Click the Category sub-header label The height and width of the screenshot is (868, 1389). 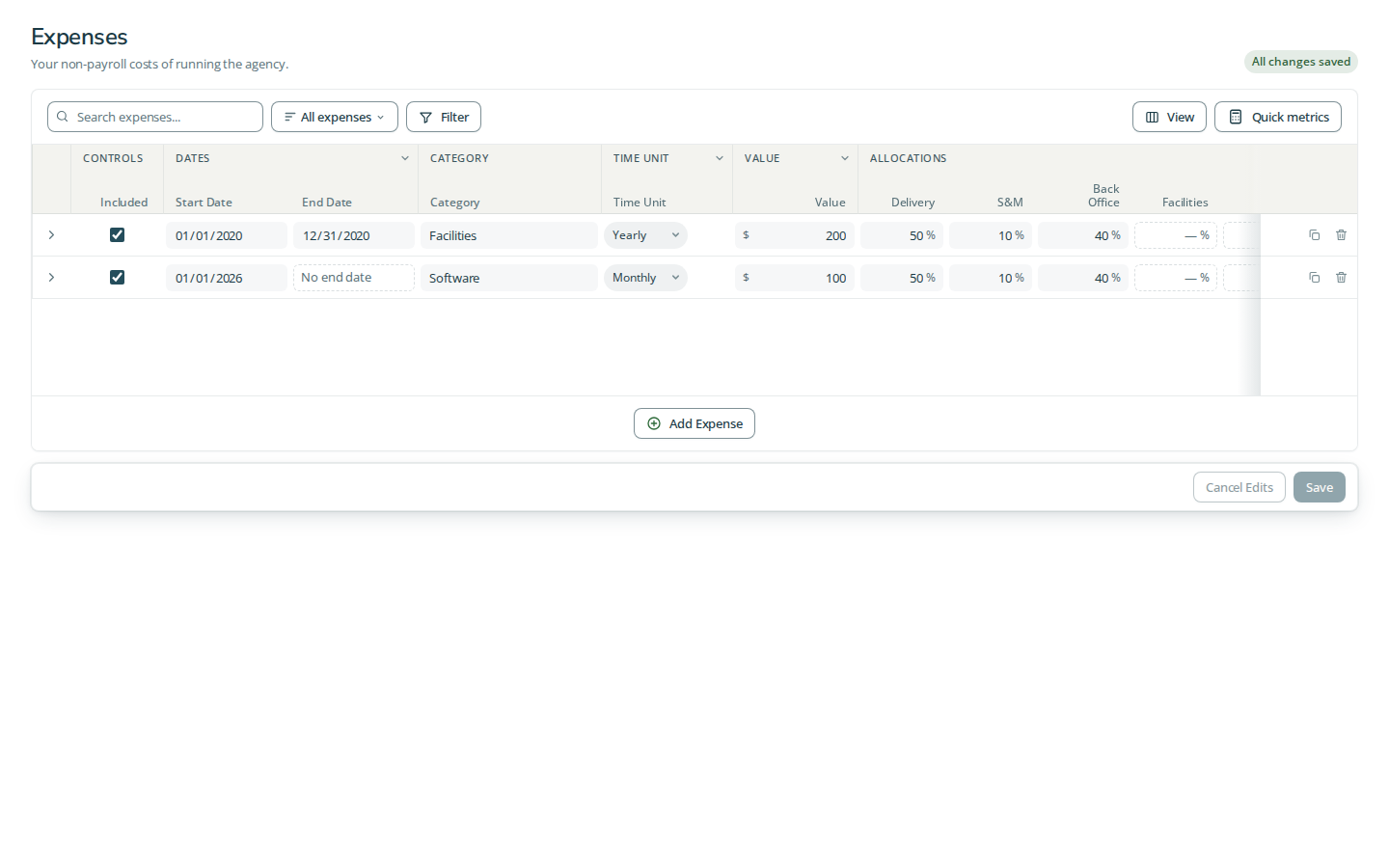(x=454, y=203)
